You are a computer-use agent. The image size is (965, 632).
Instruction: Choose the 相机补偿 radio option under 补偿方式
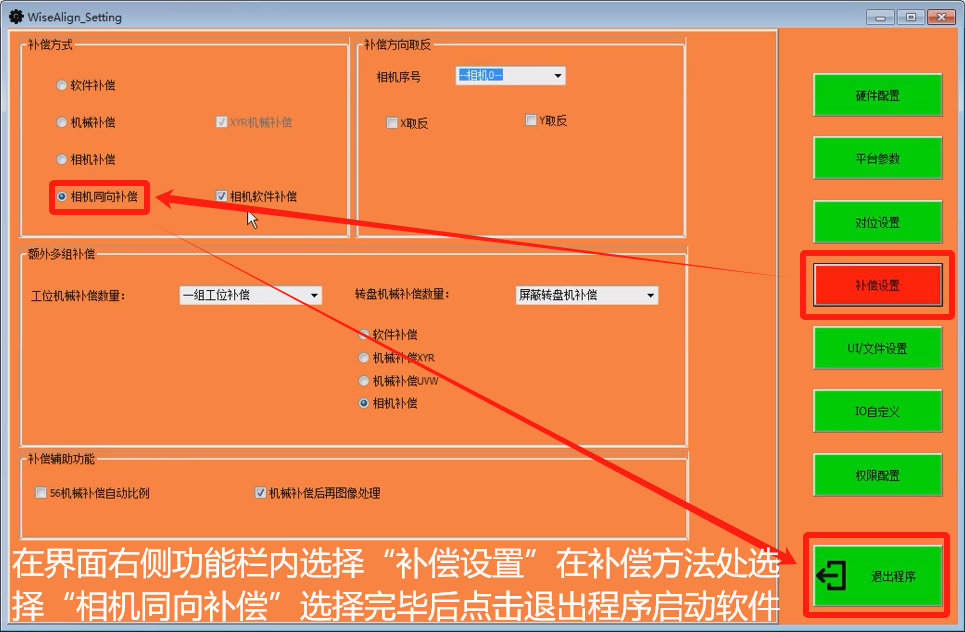(x=62, y=160)
